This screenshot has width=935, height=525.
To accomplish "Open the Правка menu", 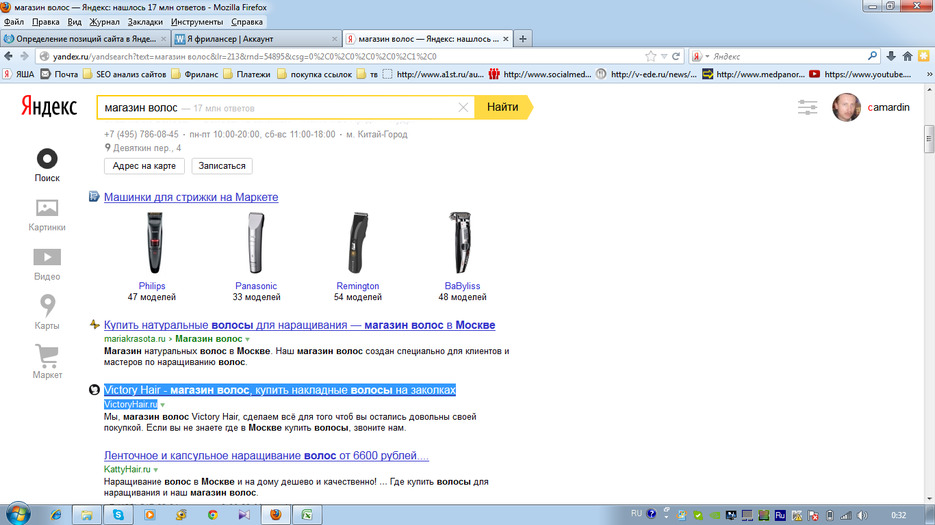I will tap(46, 22).
